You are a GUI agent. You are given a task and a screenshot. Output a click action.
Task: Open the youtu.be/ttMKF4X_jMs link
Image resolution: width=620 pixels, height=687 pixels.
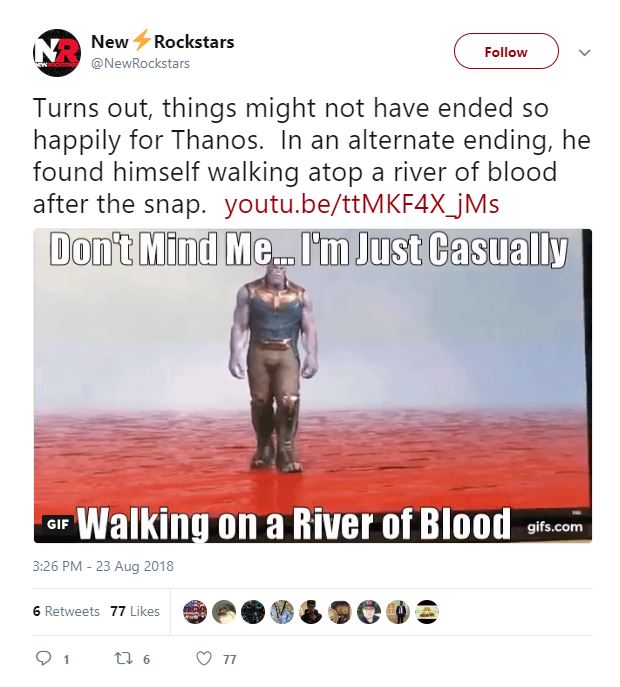click(x=361, y=205)
